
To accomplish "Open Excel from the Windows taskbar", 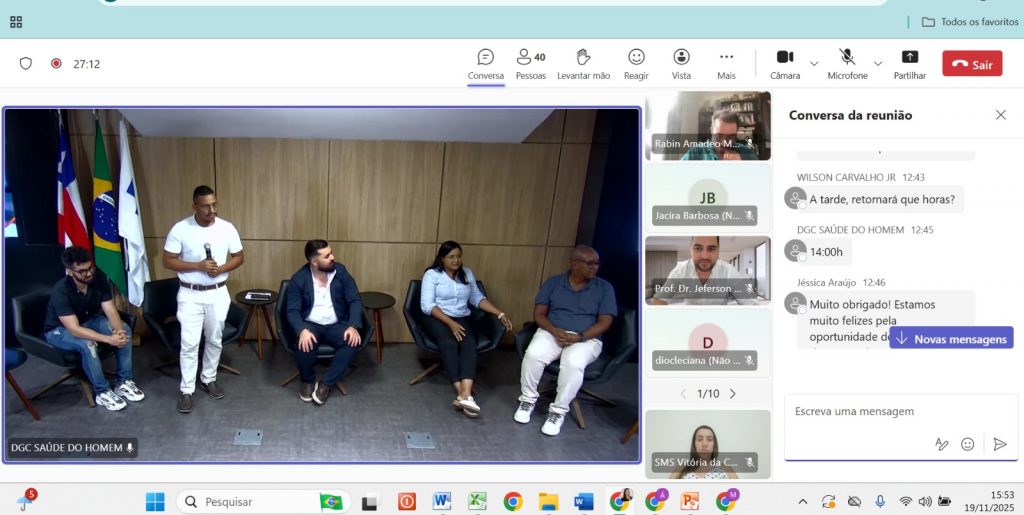I will (477, 501).
